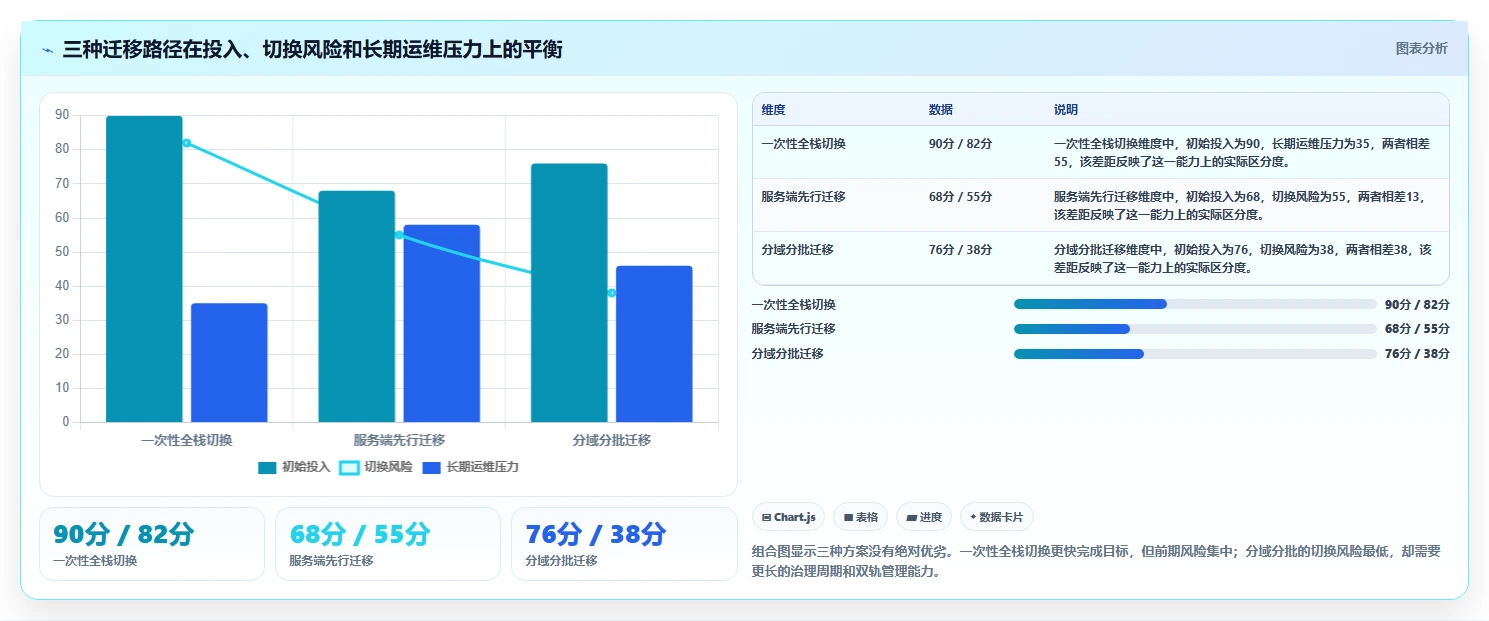
Task: Click the chart title about 三种迁移路径
Action: click(312, 49)
